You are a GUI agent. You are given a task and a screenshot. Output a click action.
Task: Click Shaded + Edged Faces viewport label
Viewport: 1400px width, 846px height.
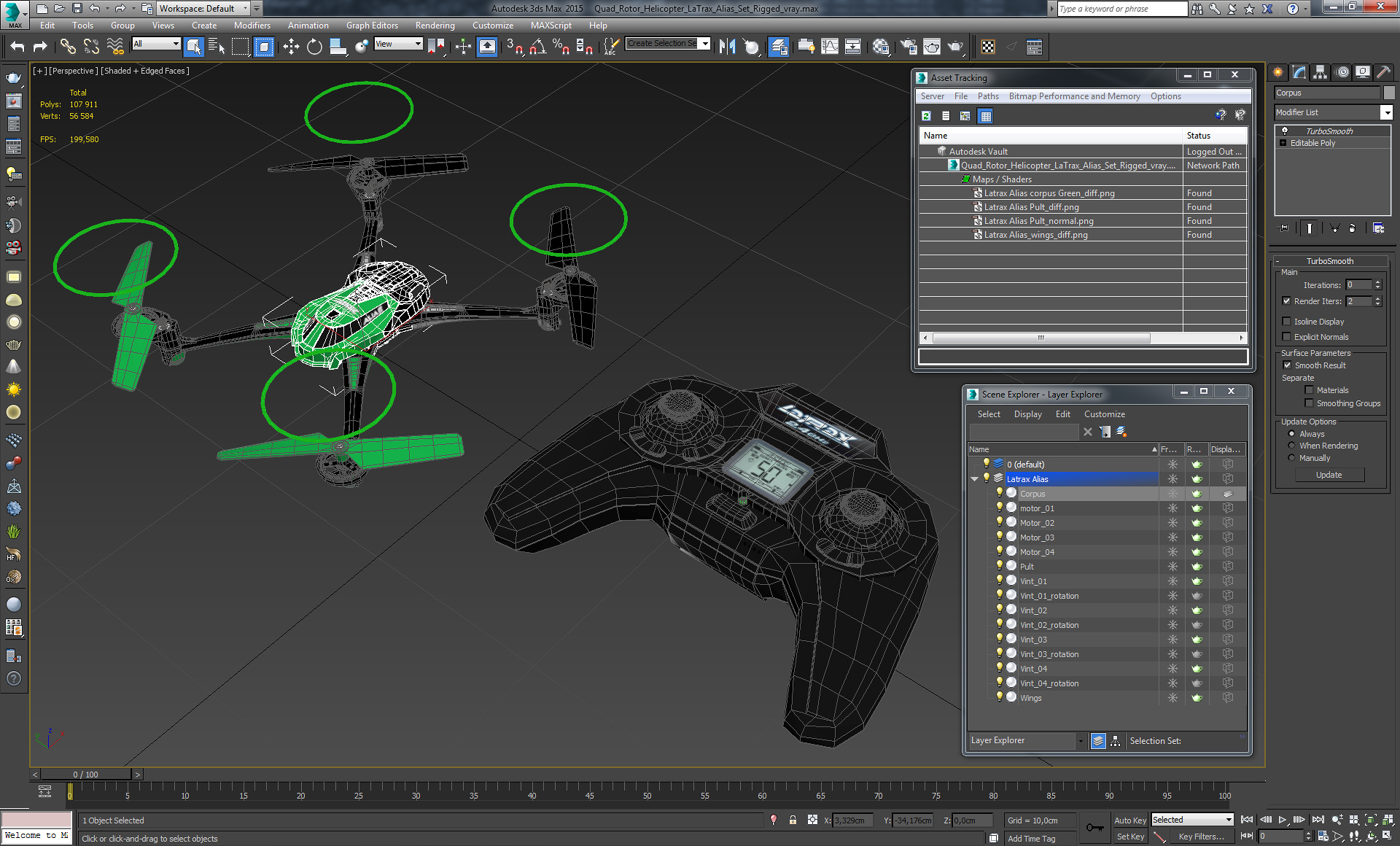(145, 71)
